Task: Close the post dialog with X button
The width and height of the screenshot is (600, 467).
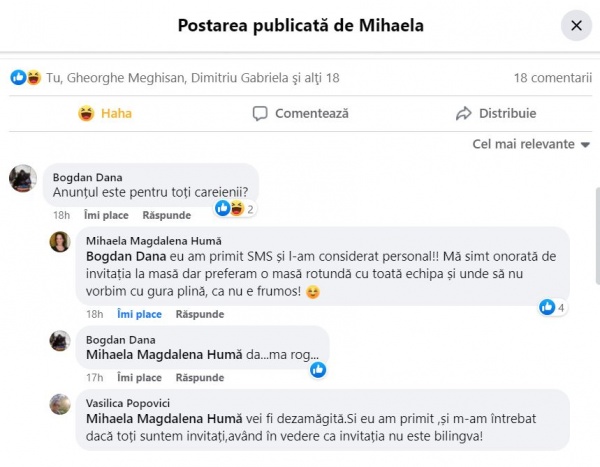Action: point(576,25)
